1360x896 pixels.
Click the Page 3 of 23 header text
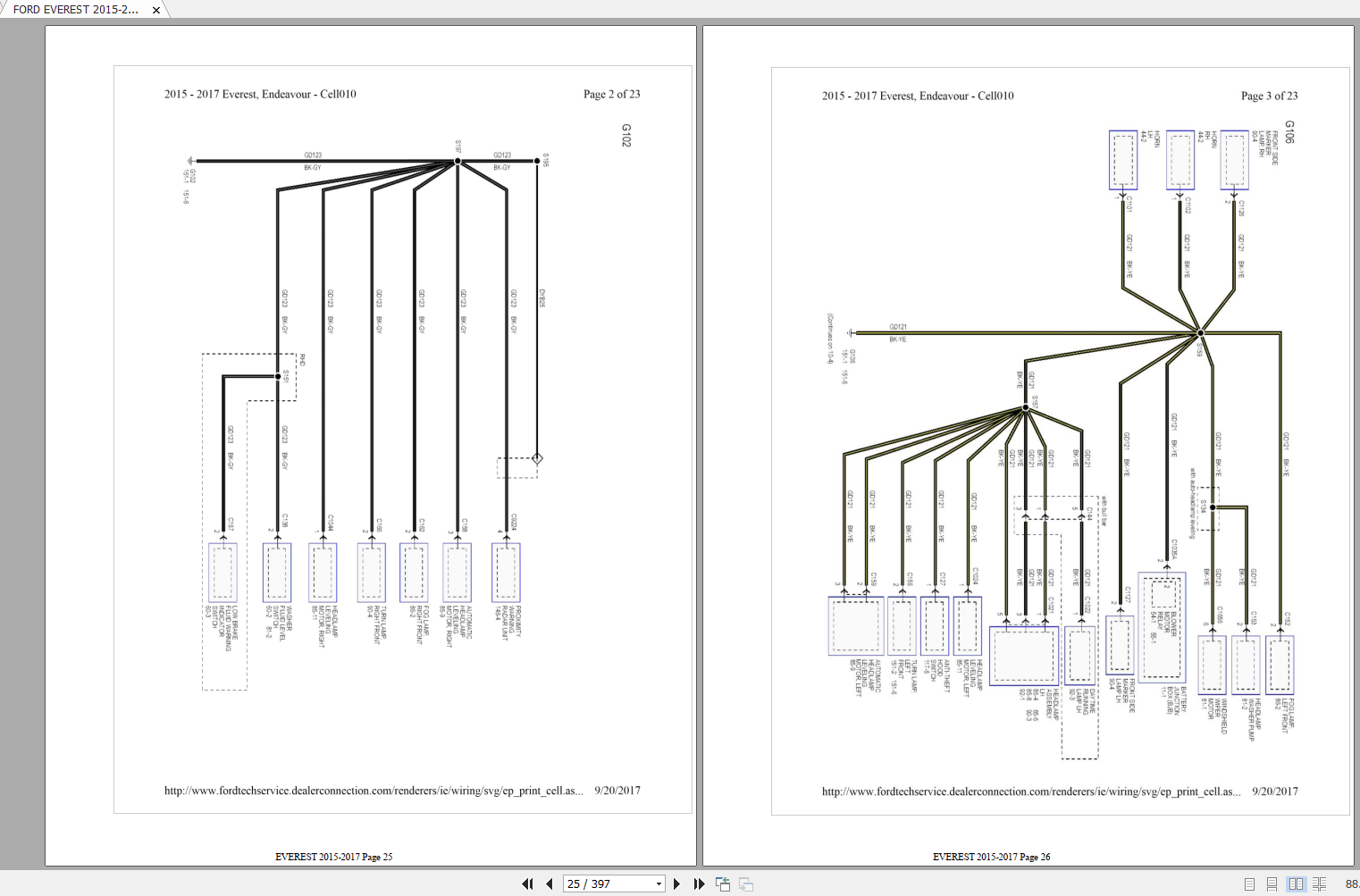point(1269,96)
